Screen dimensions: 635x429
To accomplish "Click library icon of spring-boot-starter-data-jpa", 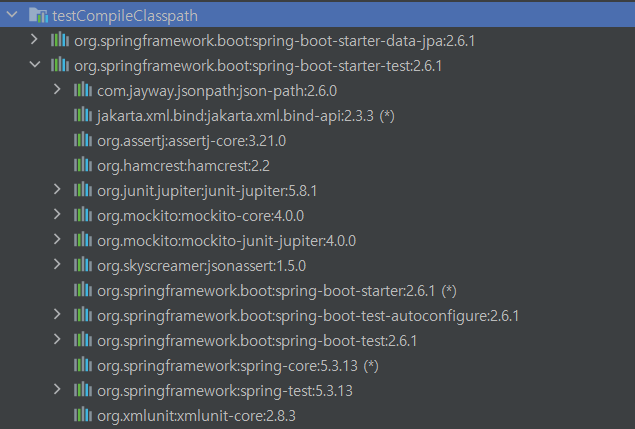I will click(60, 40).
